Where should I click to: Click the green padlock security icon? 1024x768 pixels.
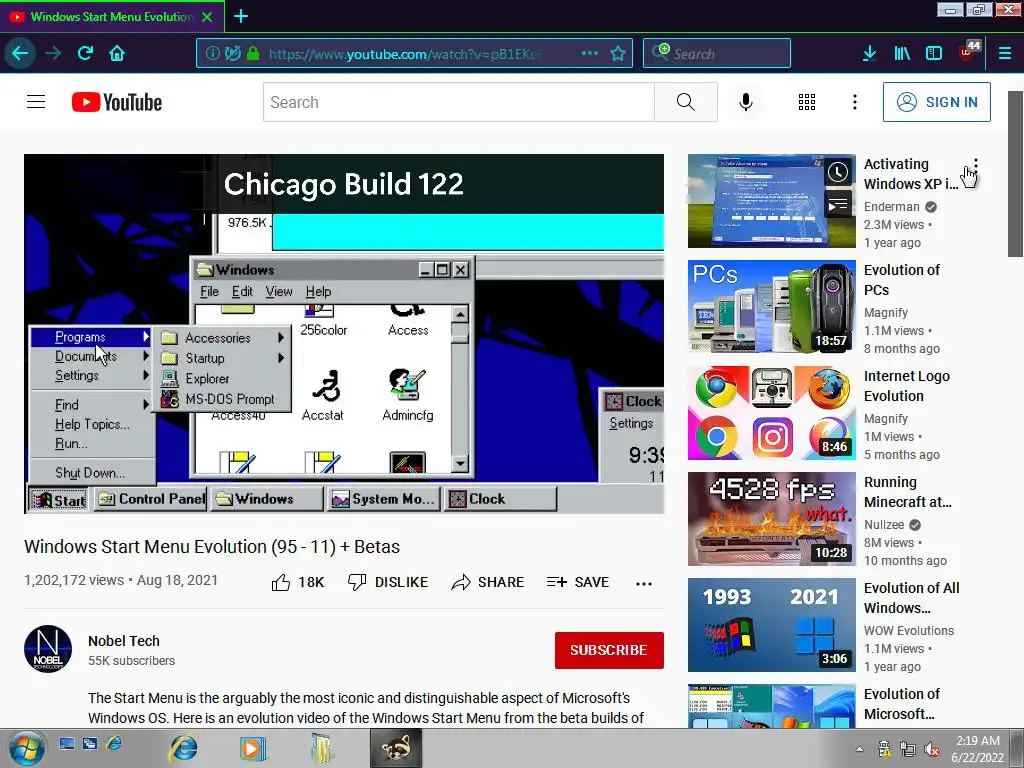point(253,54)
